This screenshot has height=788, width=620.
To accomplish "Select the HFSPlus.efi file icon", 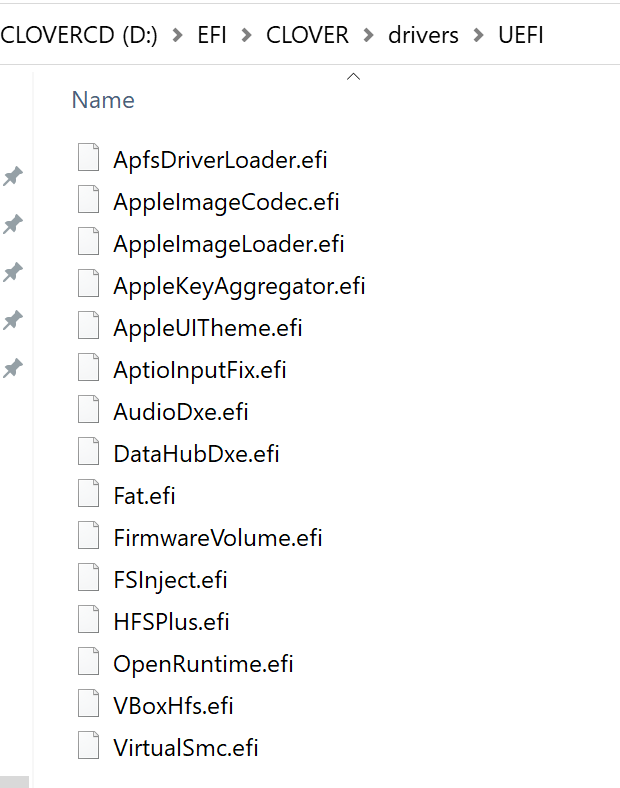I will click(x=89, y=621).
